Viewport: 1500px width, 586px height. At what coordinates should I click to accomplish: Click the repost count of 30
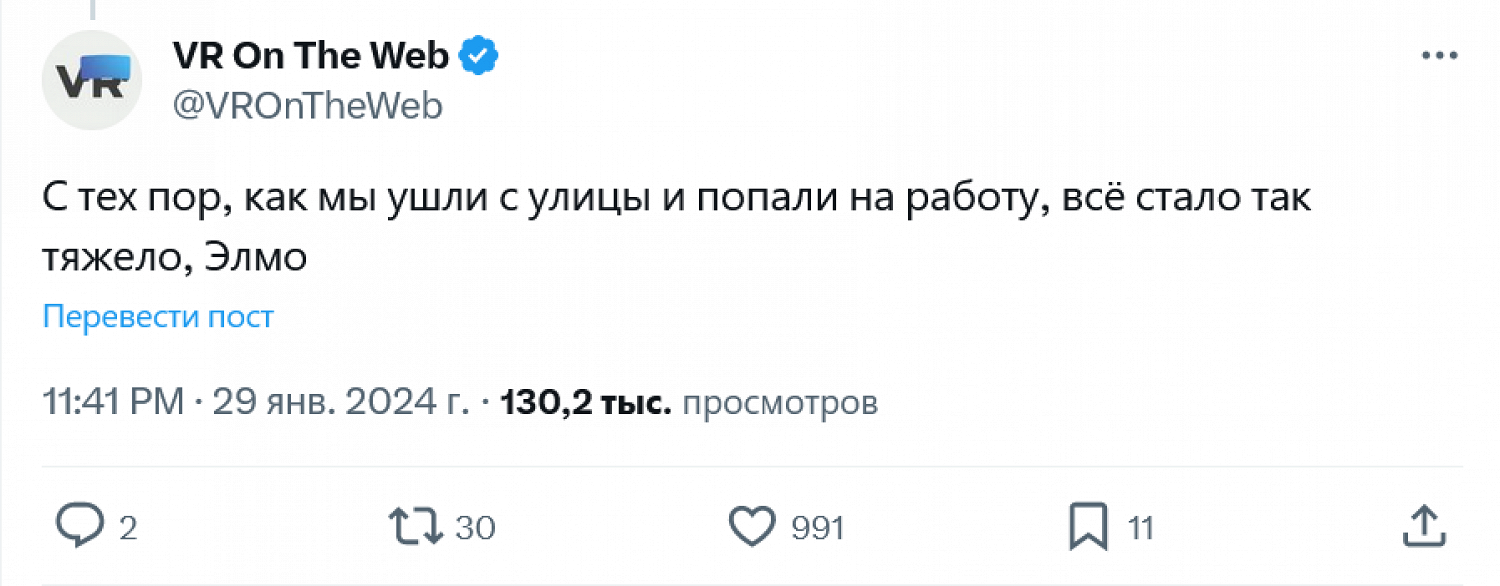click(x=475, y=528)
